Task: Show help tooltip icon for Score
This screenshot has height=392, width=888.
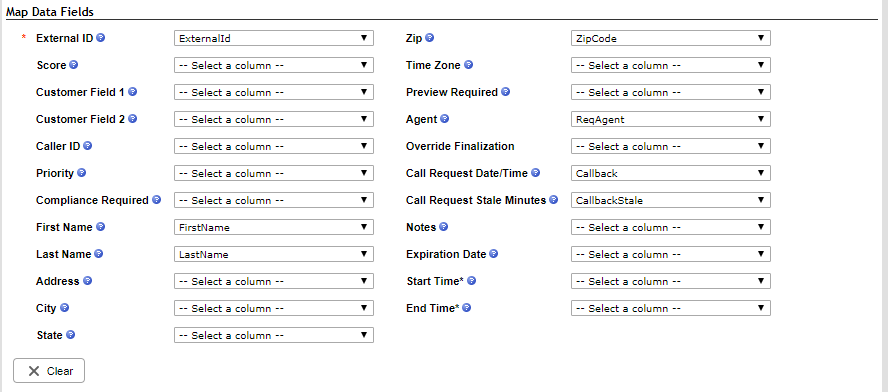Action: [x=73, y=65]
